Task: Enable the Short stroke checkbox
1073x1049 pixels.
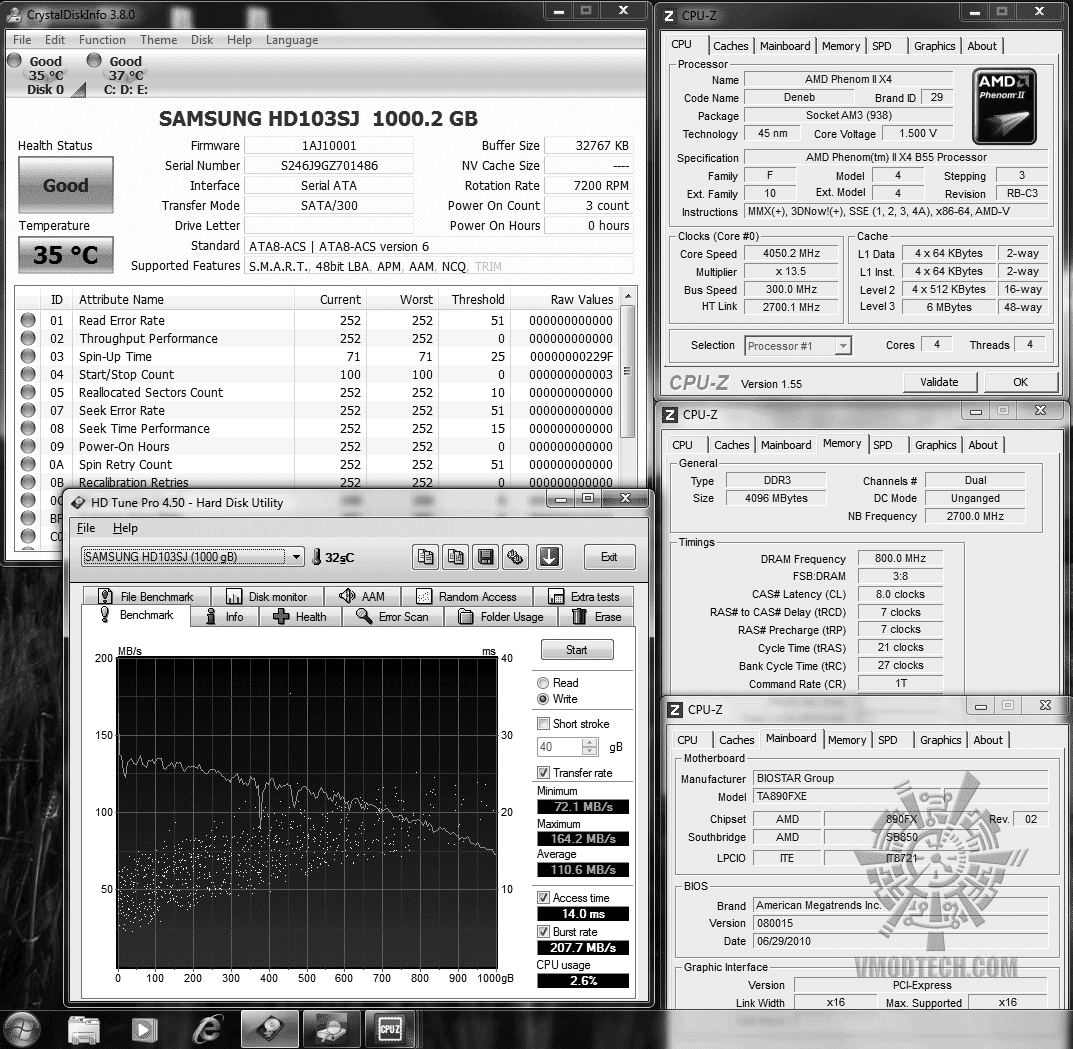Action: [x=543, y=723]
